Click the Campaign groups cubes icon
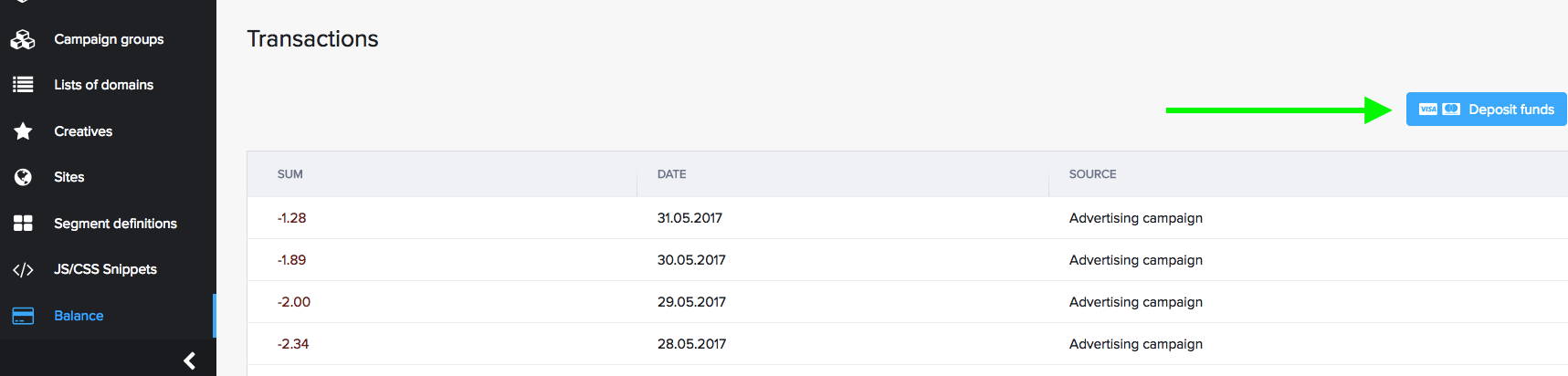This screenshot has width=1568, height=376. tap(23, 39)
